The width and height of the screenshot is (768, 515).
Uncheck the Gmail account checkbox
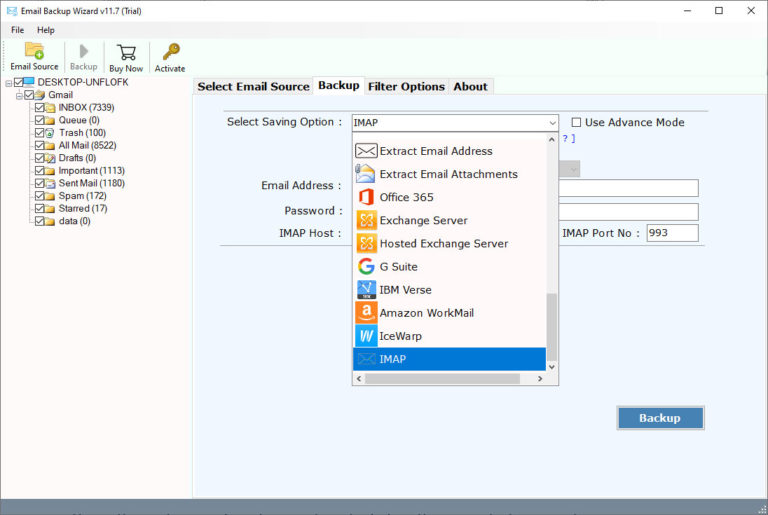tap(29, 95)
